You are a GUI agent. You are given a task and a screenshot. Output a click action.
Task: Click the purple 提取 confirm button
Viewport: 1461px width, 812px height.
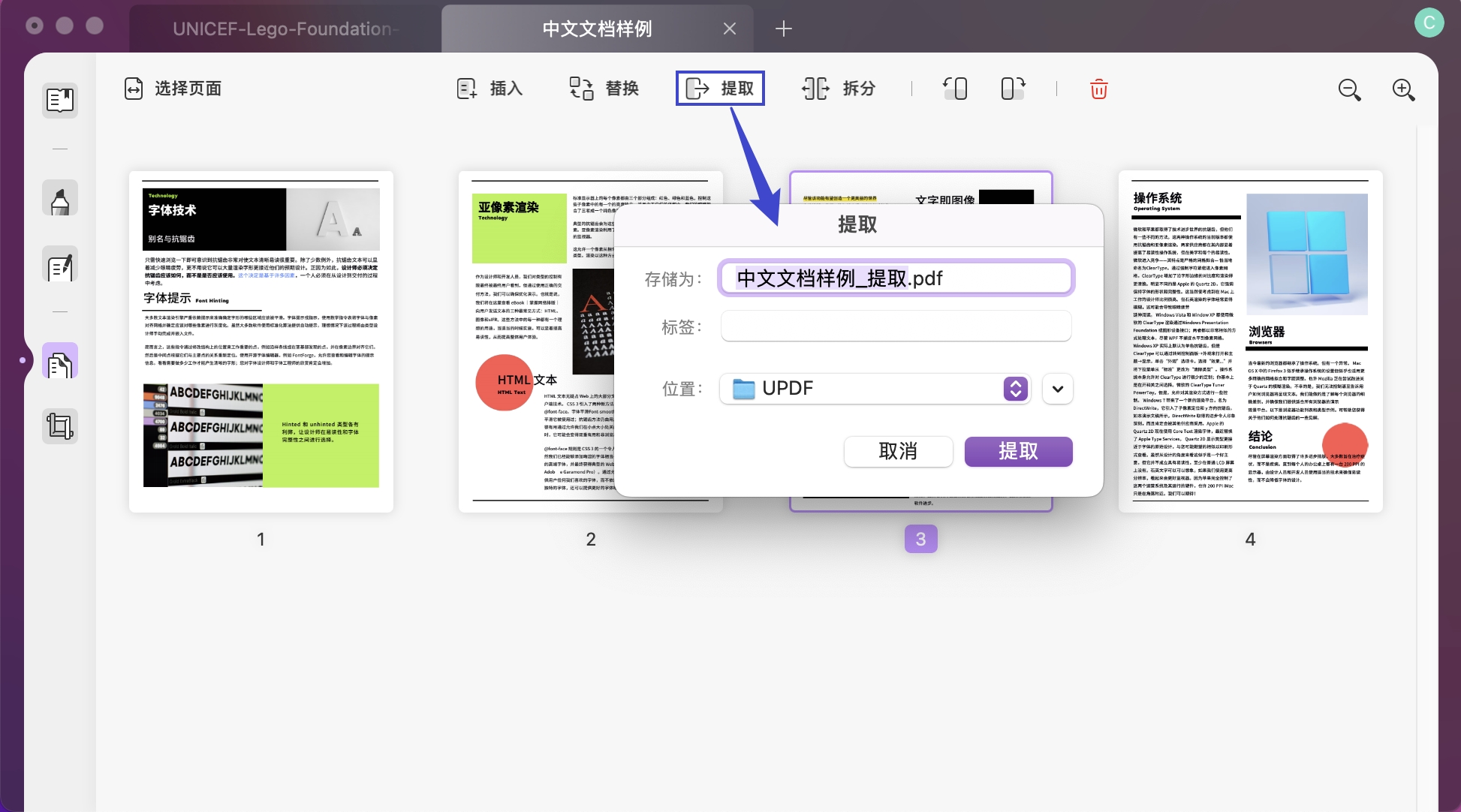click(1018, 452)
